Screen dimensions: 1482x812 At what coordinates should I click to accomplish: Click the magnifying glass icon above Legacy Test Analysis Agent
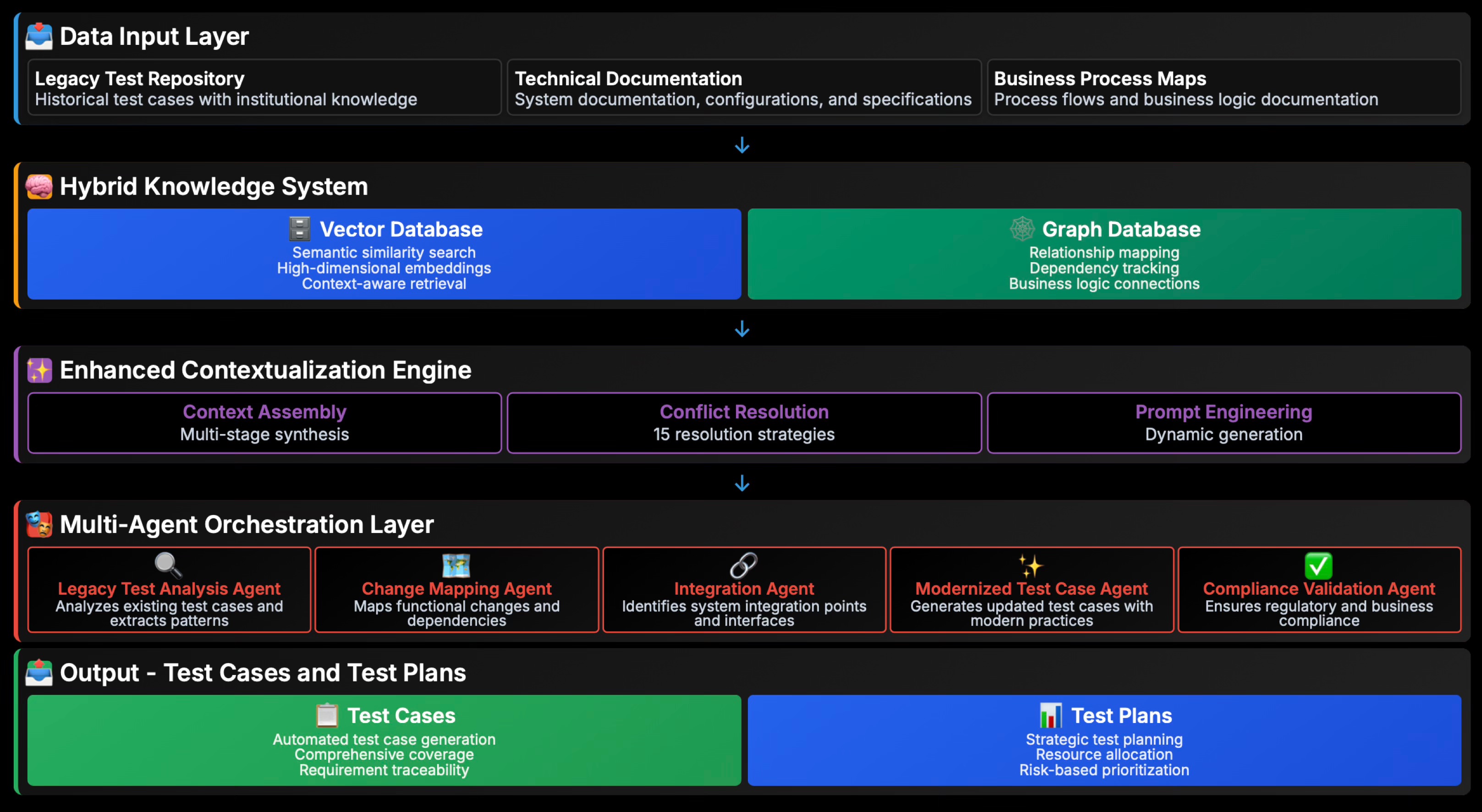pyautogui.click(x=169, y=565)
